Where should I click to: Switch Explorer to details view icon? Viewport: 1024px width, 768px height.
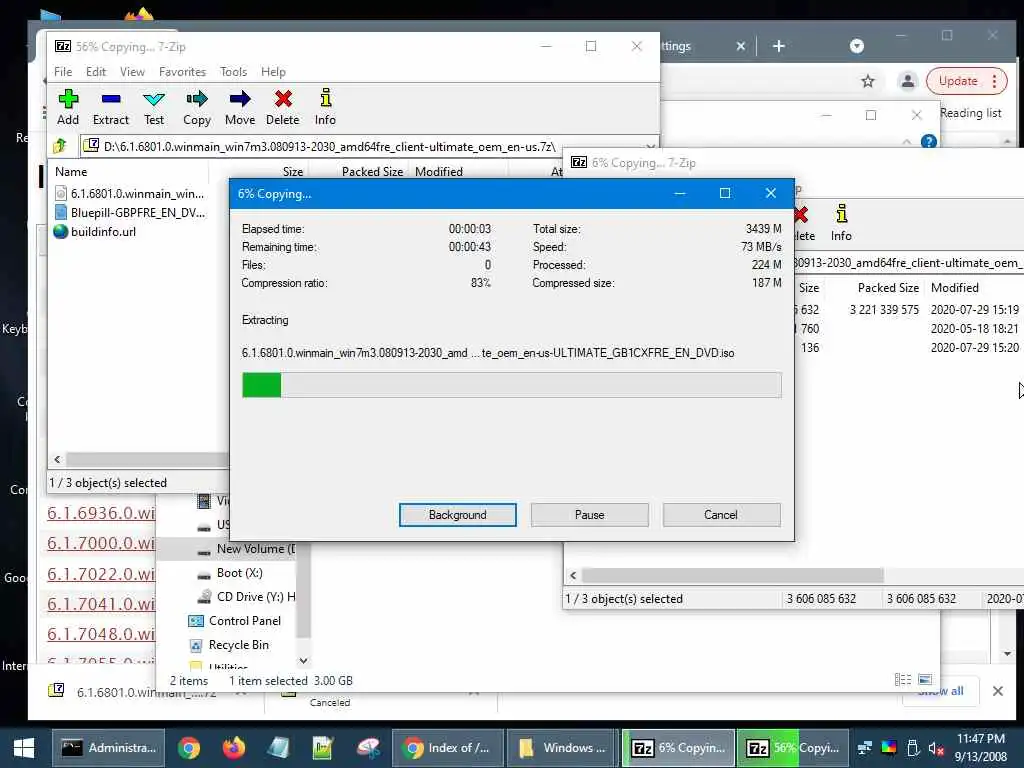(903, 680)
